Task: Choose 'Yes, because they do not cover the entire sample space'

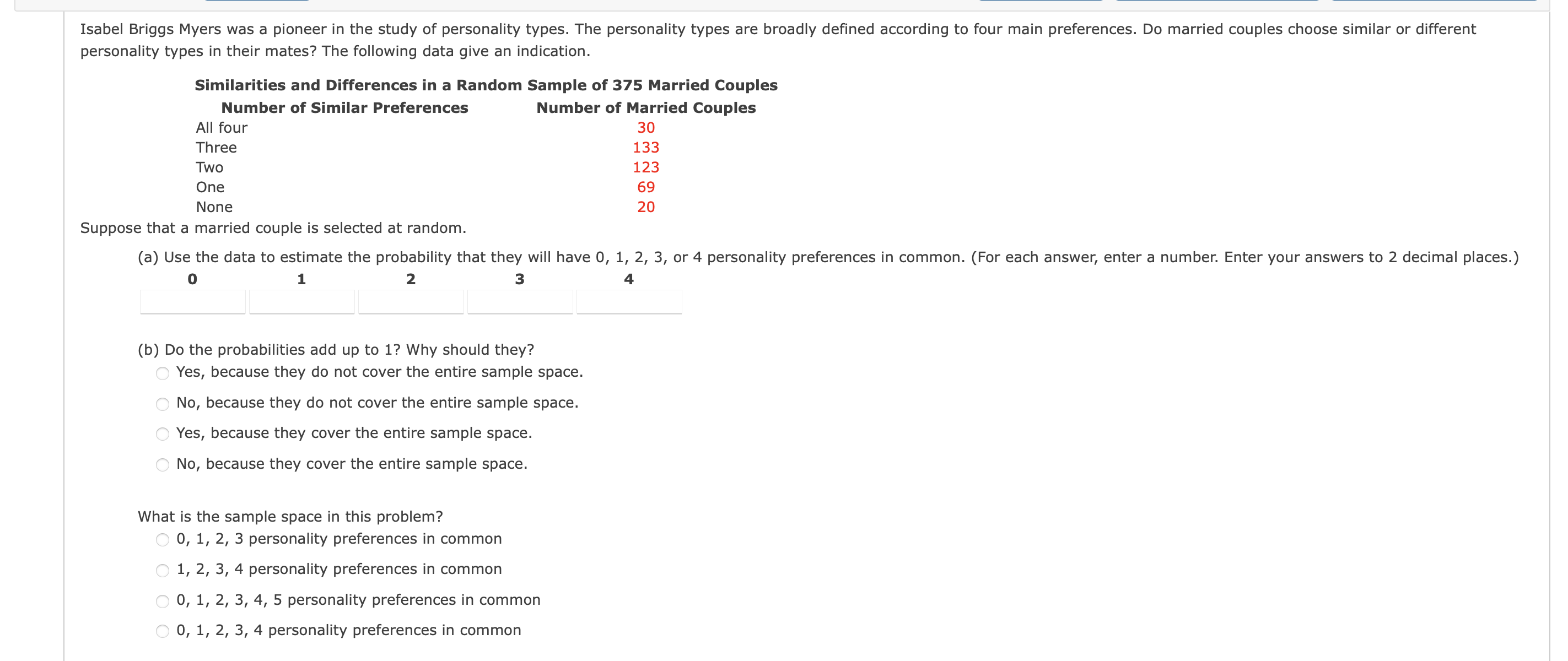Action: [163, 373]
